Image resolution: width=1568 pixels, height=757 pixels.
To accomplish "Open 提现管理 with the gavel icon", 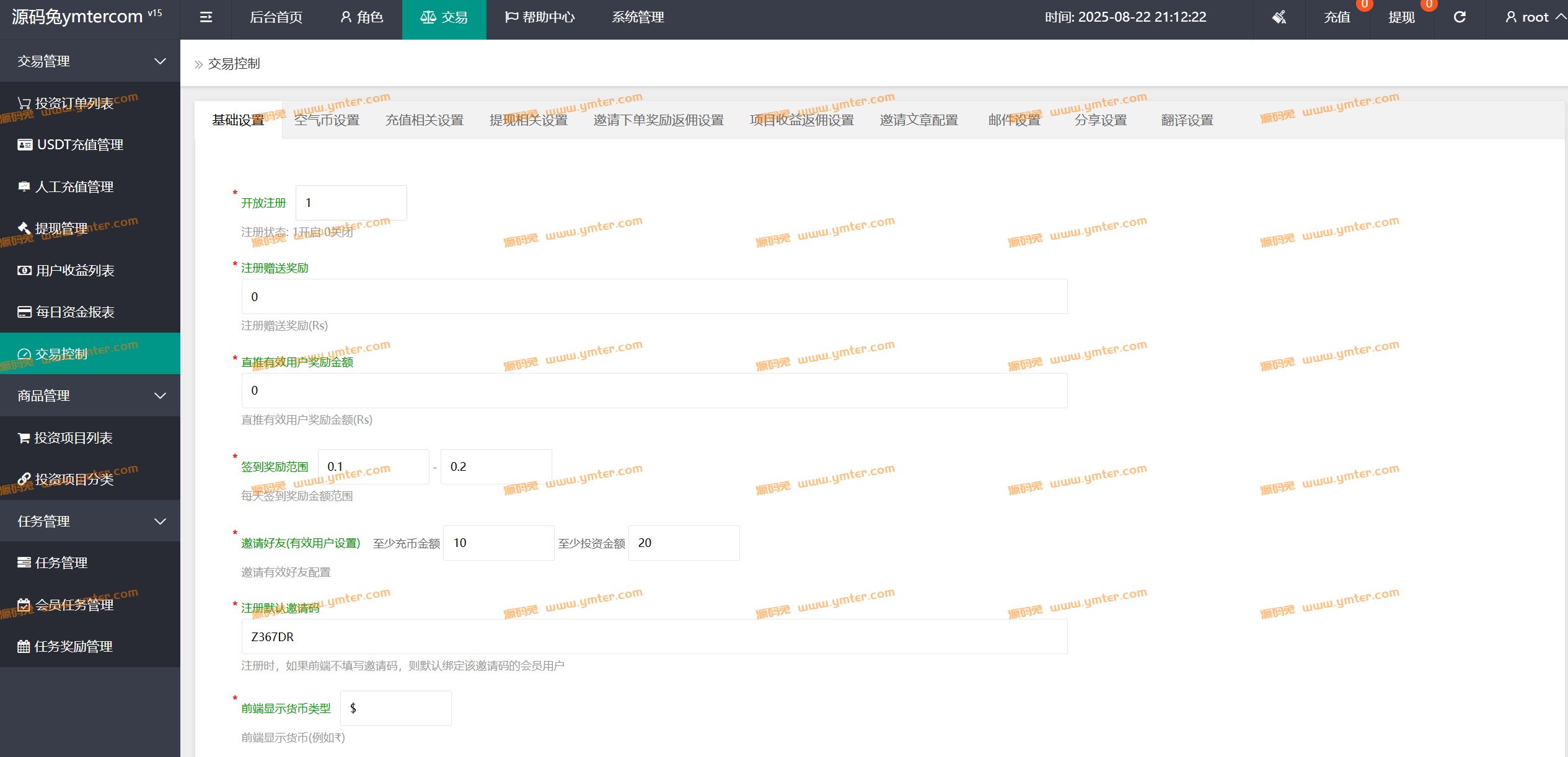I will [61, 229].
